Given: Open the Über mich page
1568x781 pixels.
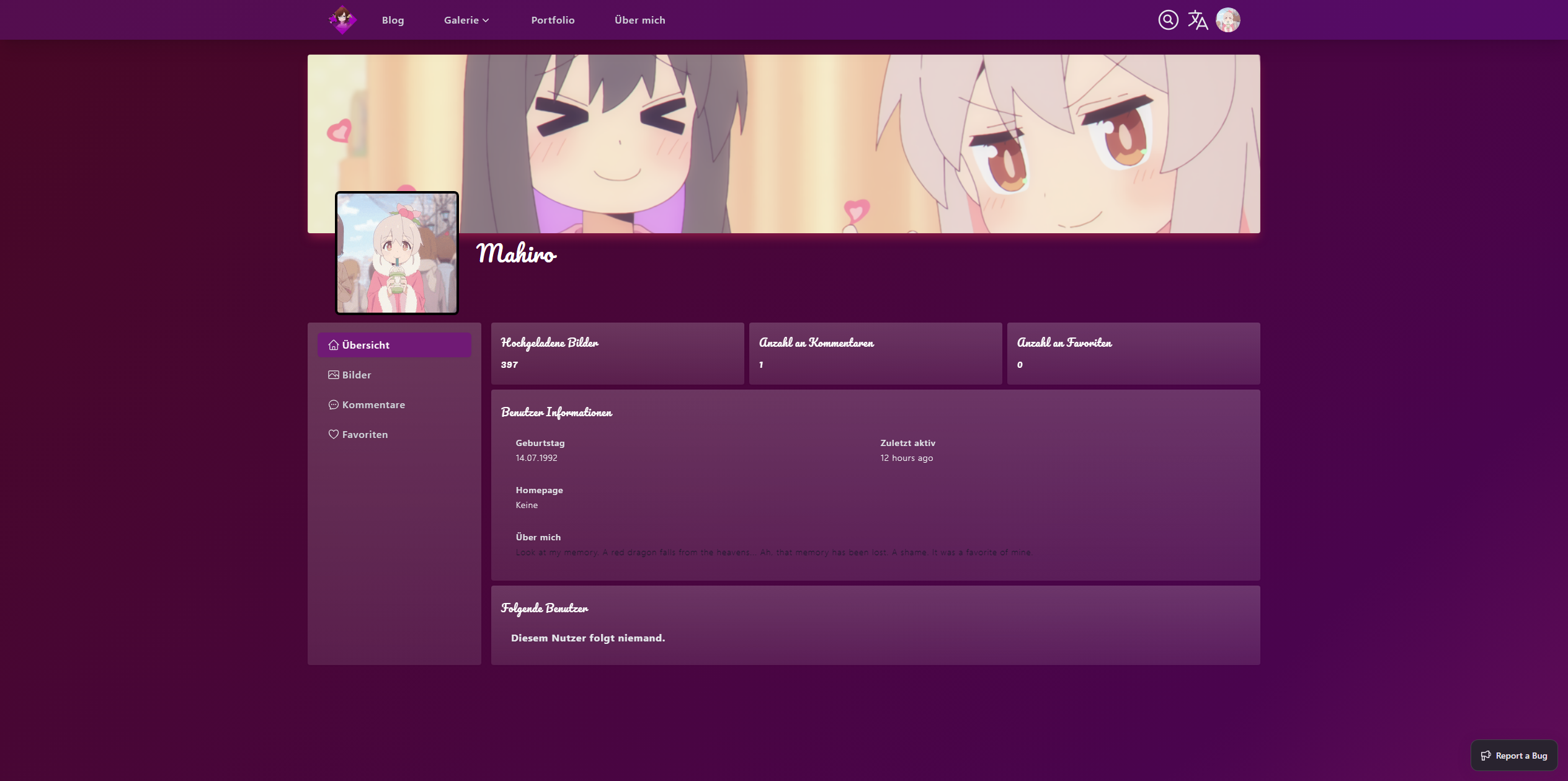Looking at the screenshot, I should [639, 20].
